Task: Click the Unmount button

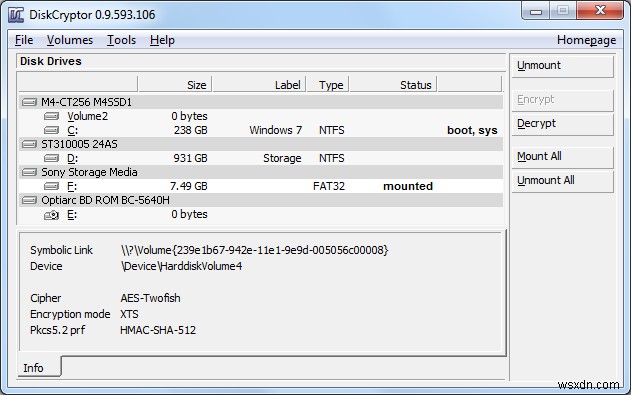Action: point(563,66)
